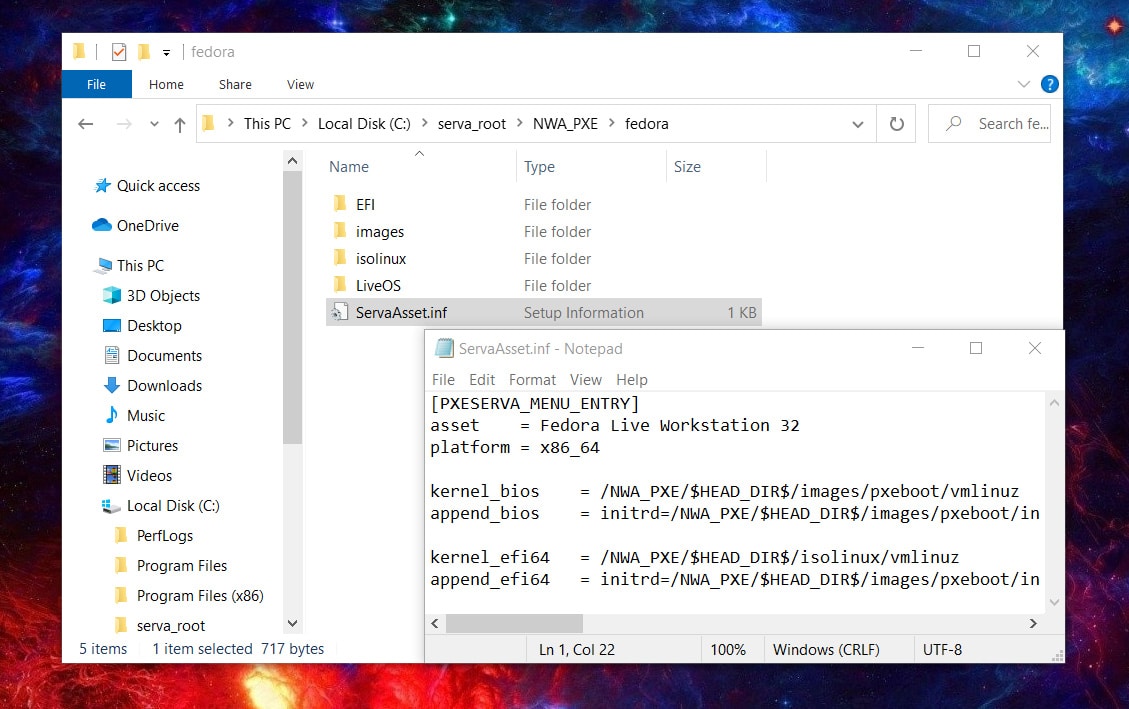Open Quick access in navigation pane

158,186
